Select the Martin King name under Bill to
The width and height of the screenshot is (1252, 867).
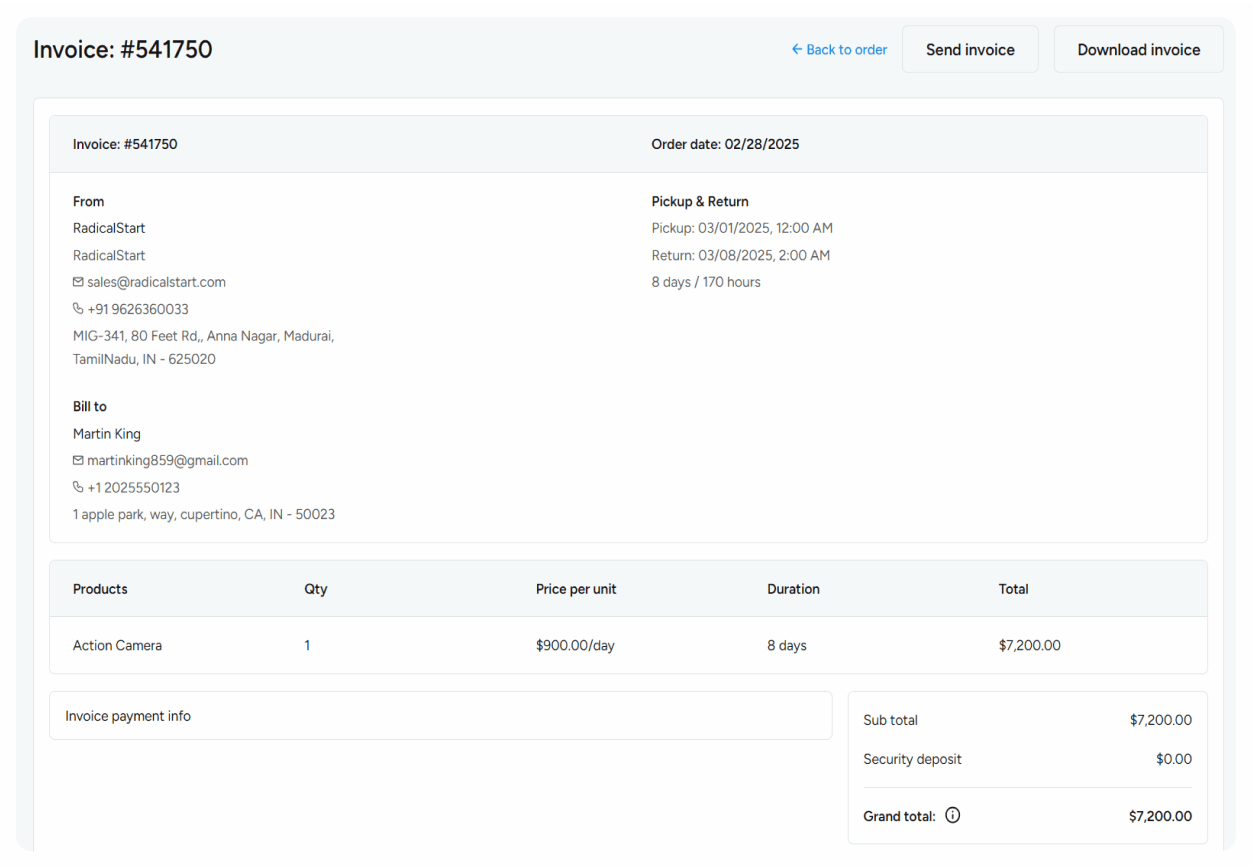point(106,434)
